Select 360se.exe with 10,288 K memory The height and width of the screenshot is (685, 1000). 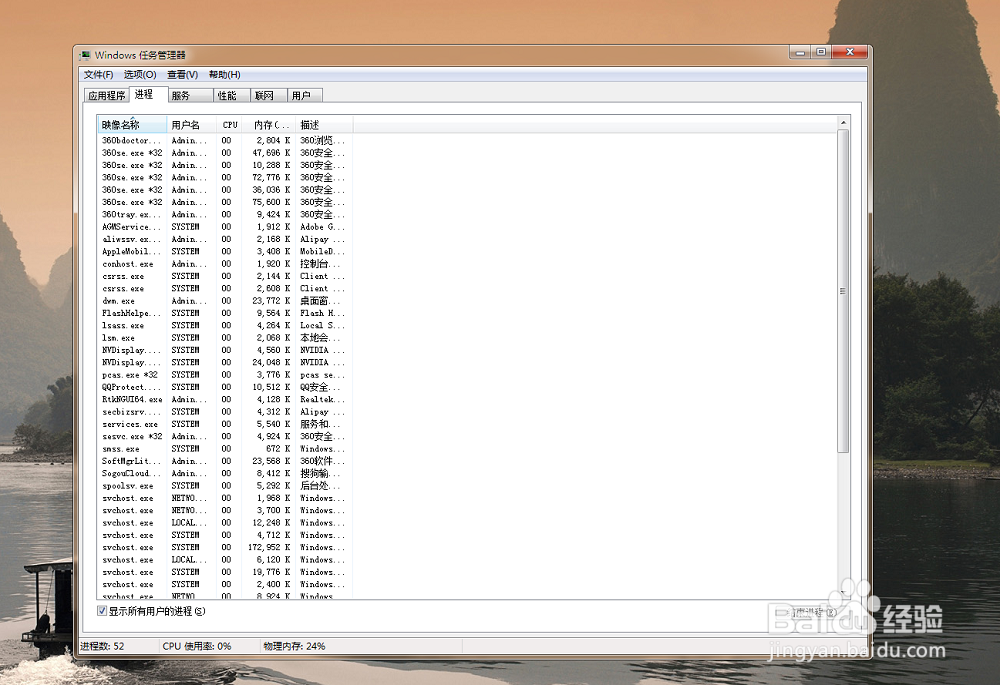pos(225,165)
